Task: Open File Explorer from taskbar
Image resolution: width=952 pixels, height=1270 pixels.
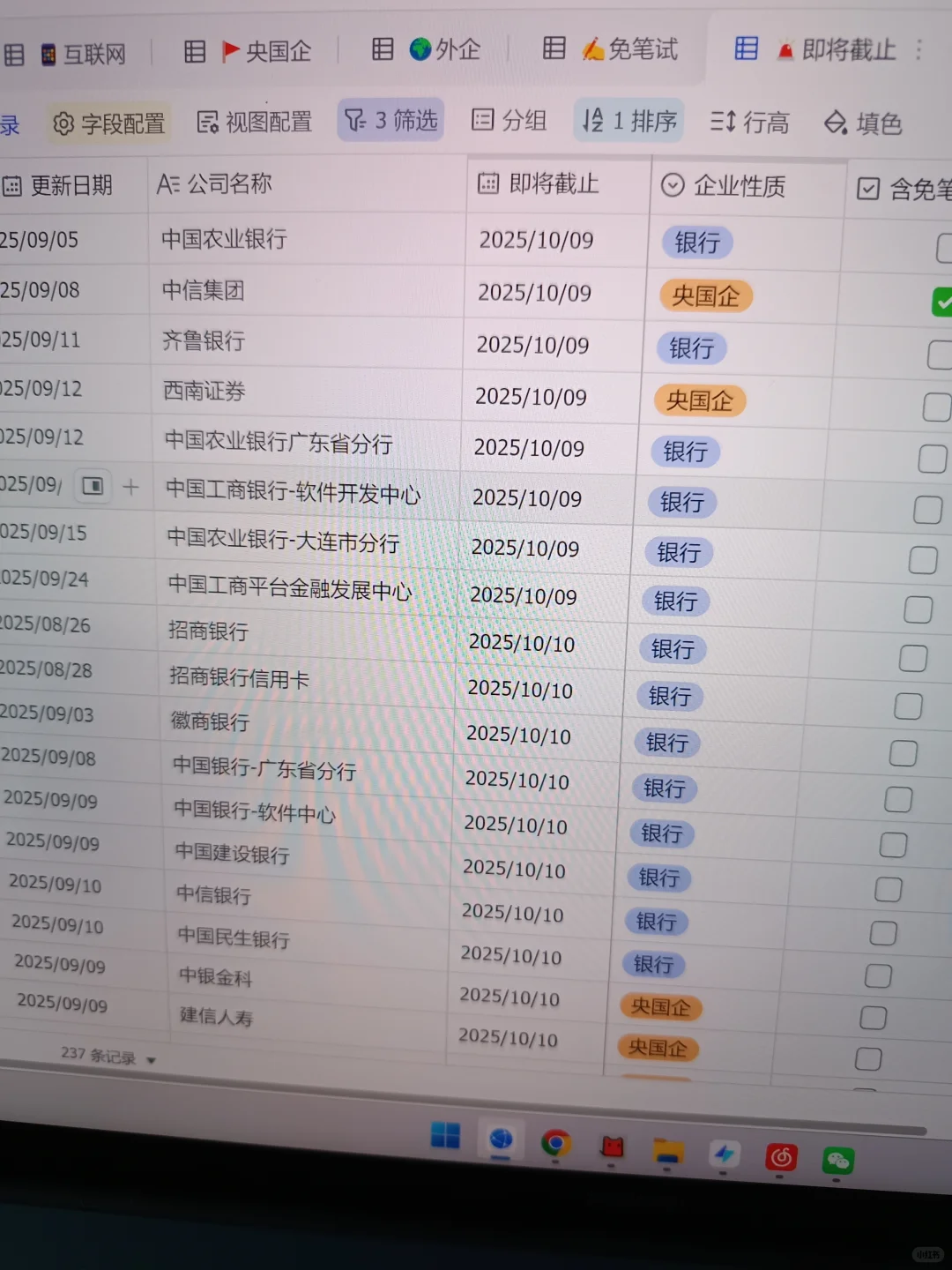Action: coord(668,1151)
